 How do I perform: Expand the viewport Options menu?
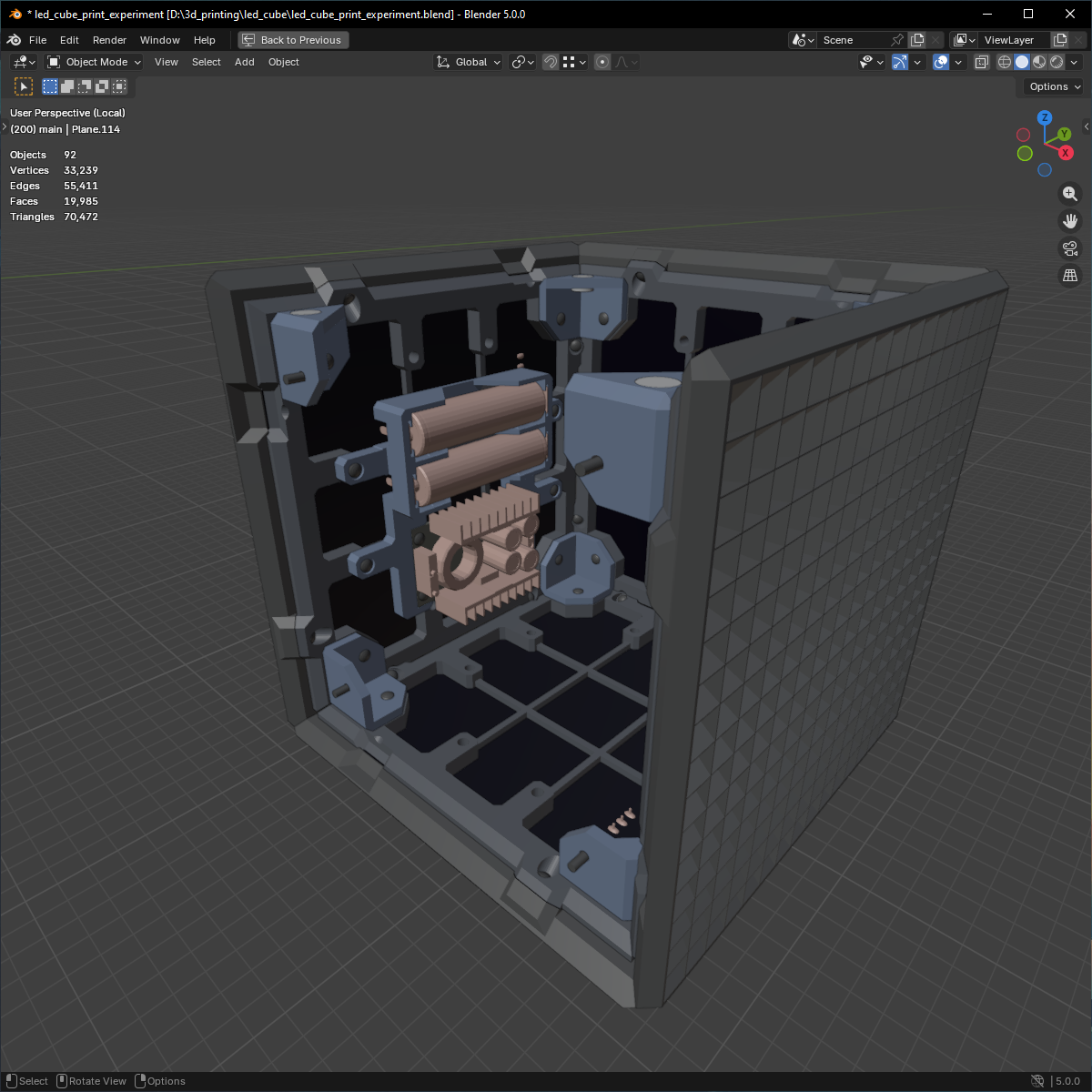click(1052, 86)
